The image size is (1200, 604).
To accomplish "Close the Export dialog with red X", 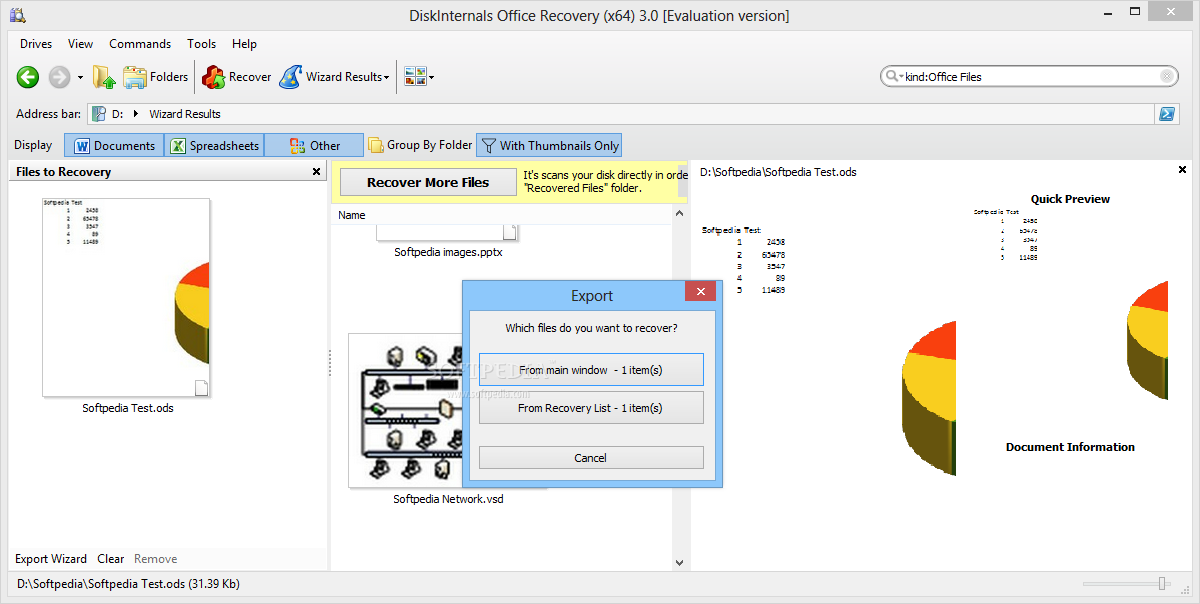I will coord(700,292).
